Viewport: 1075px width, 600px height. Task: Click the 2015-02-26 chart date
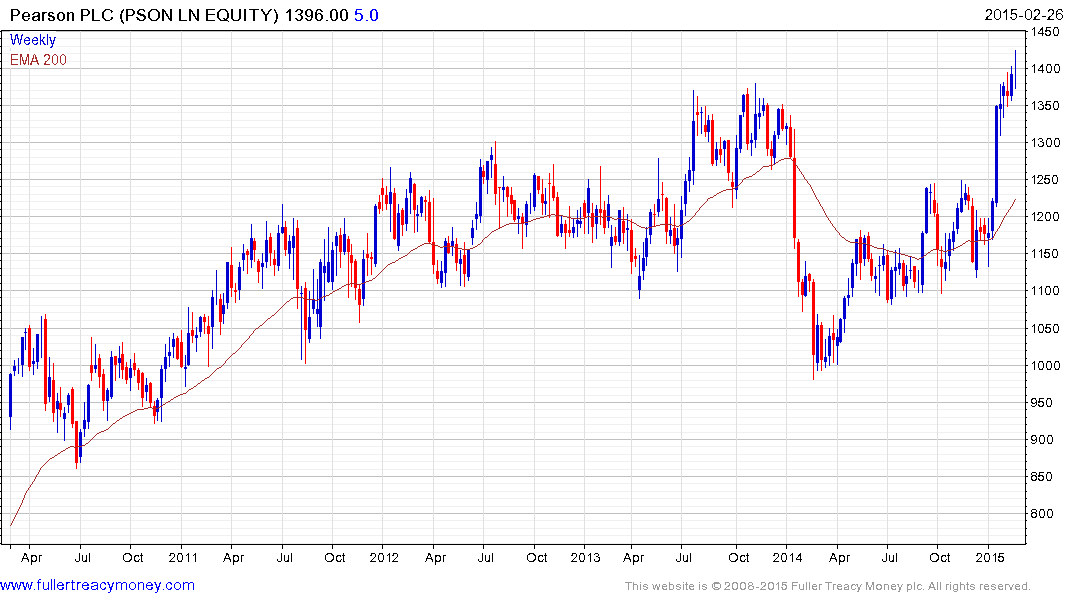[x=1024, y=15]
